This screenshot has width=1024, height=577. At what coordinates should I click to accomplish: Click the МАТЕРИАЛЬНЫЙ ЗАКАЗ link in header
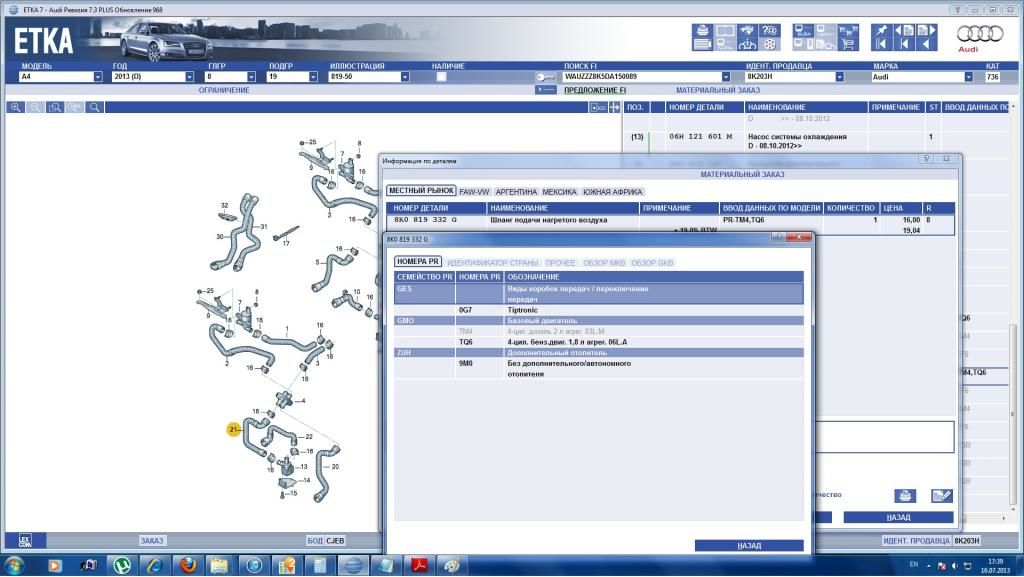[x=718, y=90]
